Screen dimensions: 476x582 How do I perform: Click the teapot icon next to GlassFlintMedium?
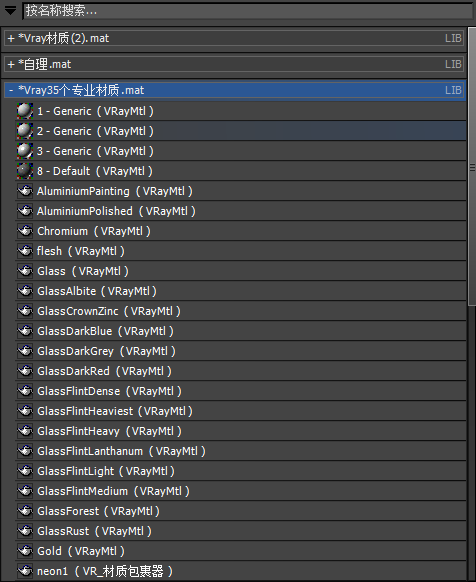[x=25, y=492]
